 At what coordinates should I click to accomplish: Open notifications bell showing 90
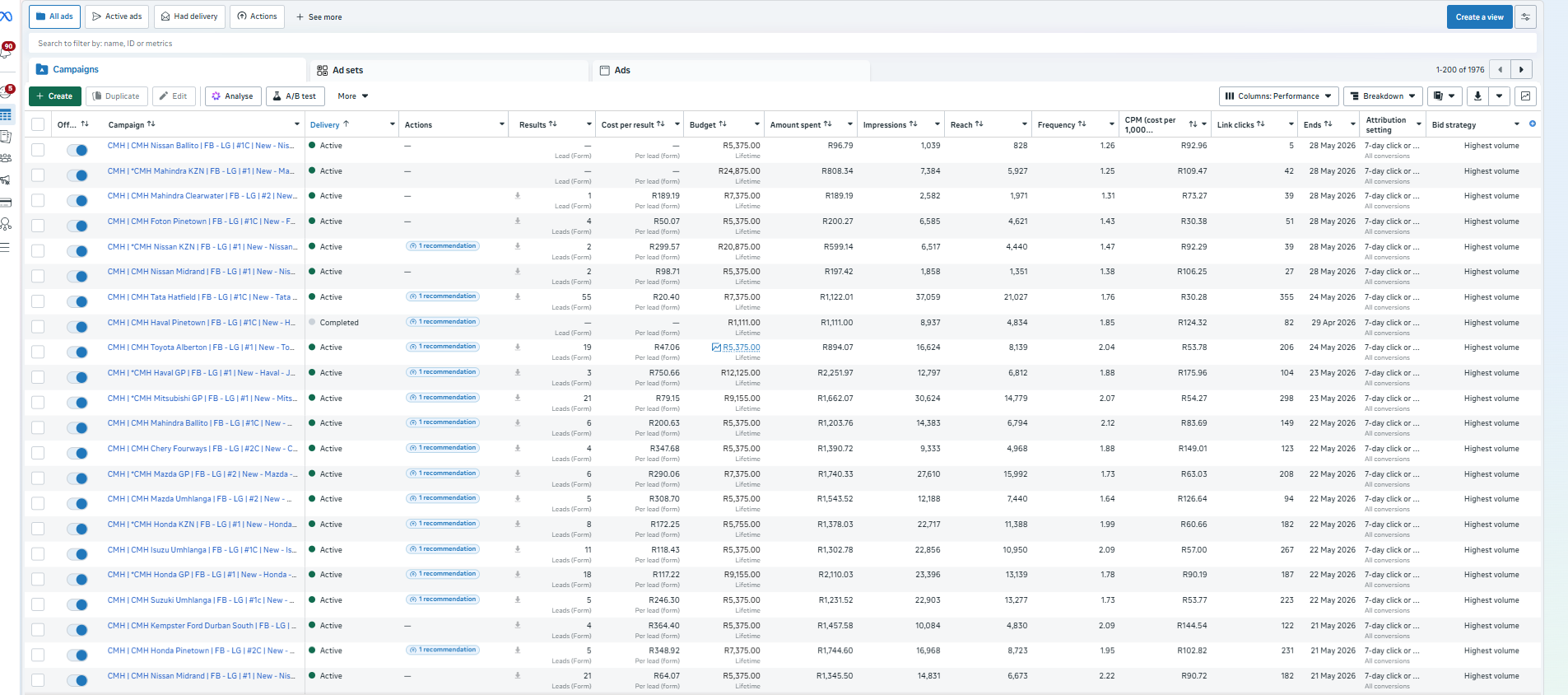coord(6,51)
